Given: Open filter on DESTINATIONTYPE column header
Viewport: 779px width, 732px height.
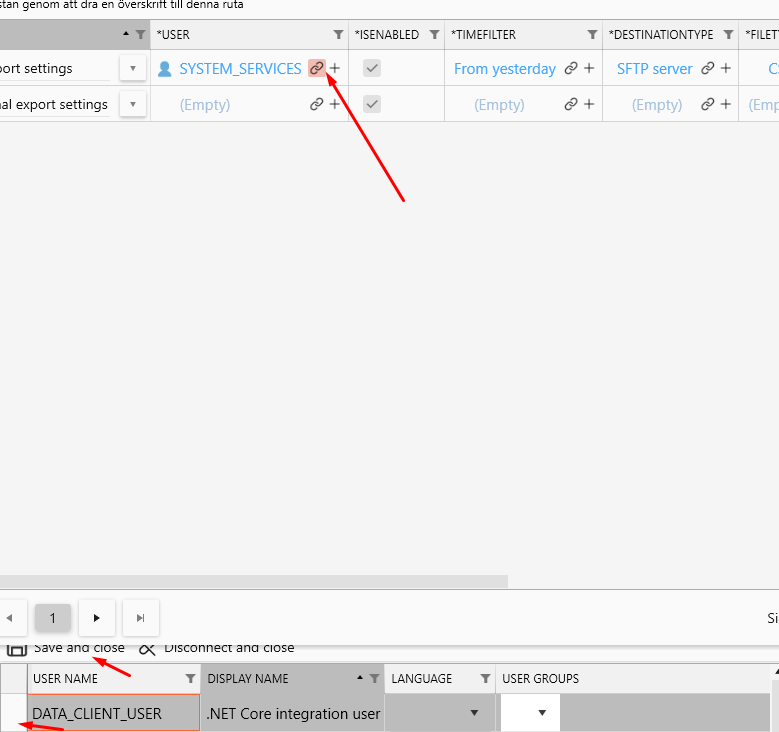Looking at the screenshot, I should coord(728,35).
